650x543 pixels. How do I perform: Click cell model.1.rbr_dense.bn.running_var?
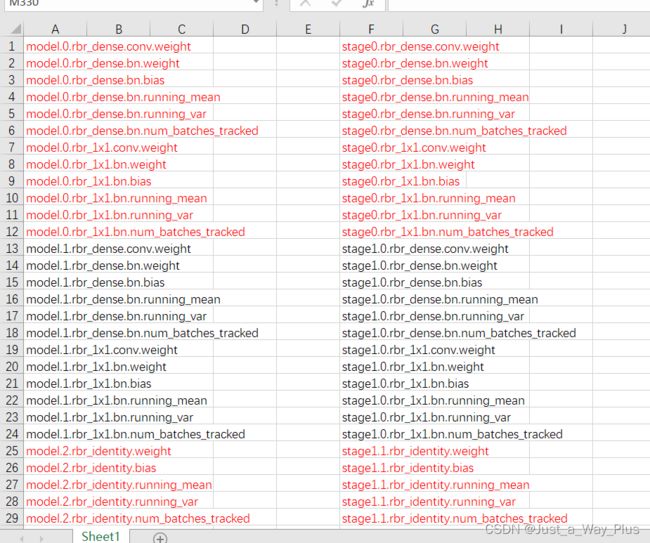(x=116, y=316)
